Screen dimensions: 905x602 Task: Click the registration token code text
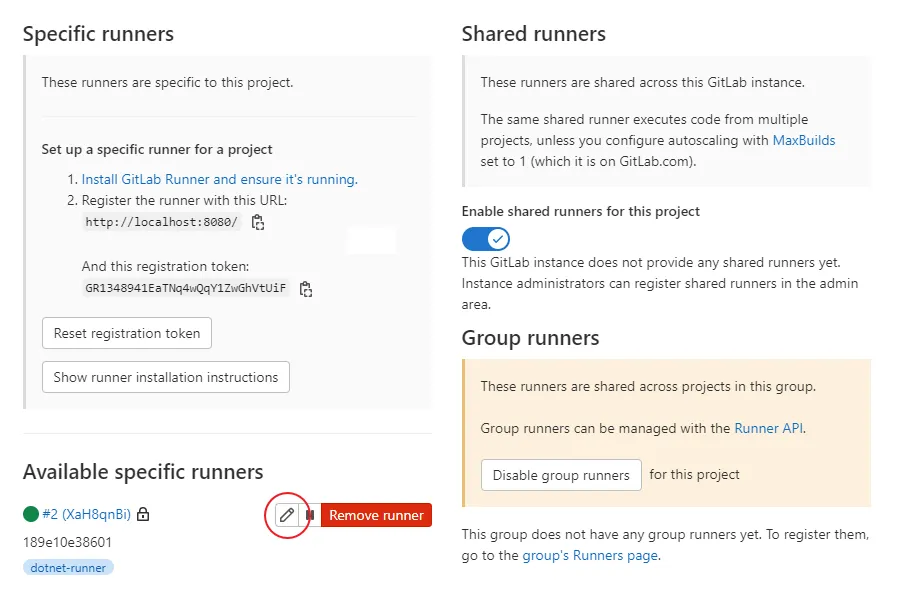(x=186, y=288)
